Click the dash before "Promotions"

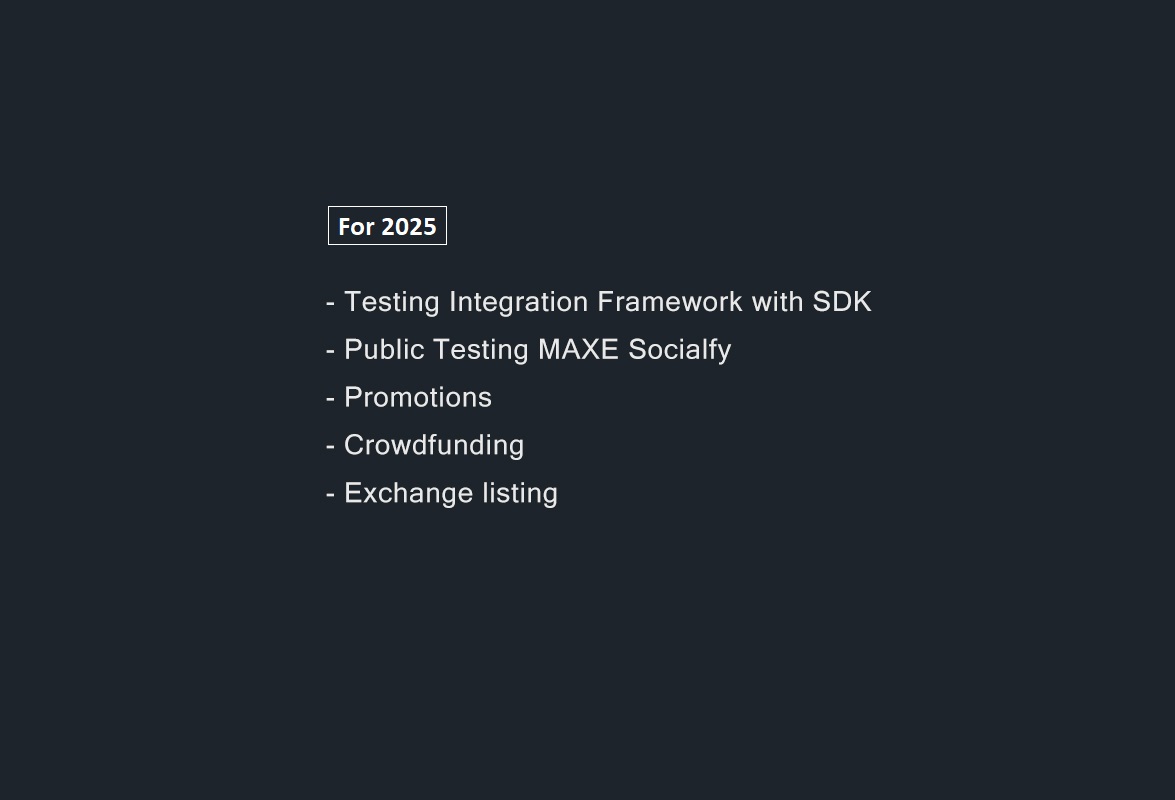pyautogui.click(x=330, y=398)
